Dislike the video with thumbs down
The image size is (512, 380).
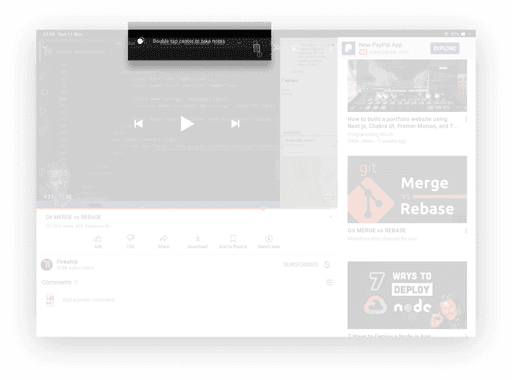pyautogui.click(x=130, y=239)
